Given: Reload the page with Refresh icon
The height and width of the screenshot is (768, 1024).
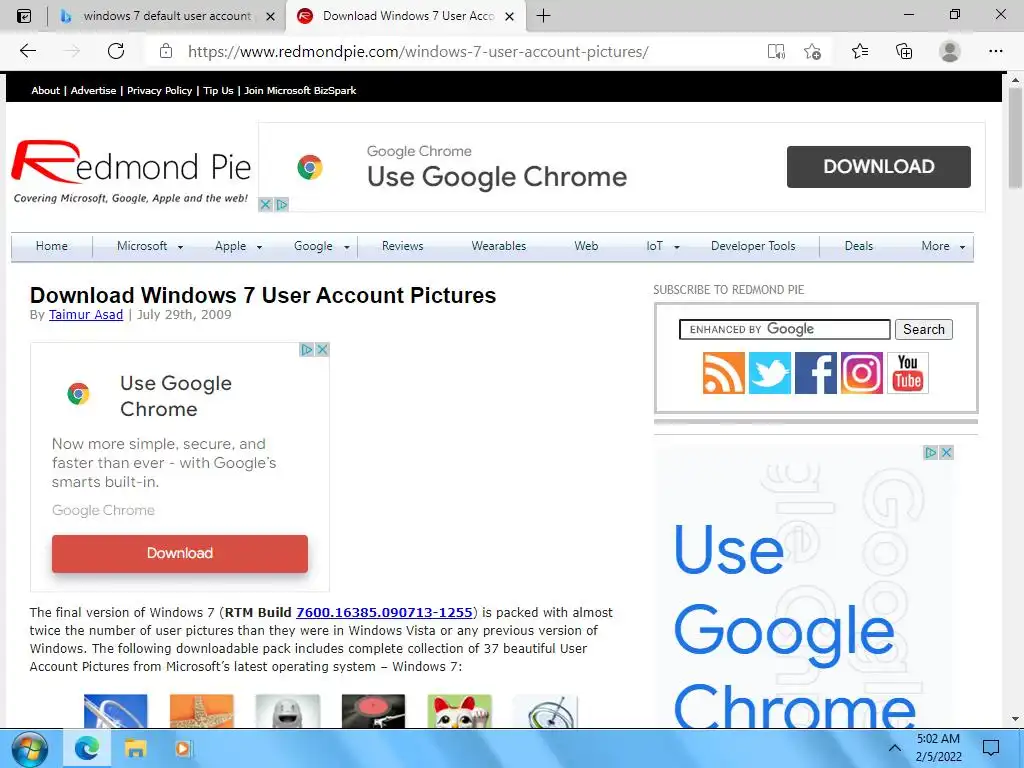Looking at the screenshot, I should [x=116, y=51].
